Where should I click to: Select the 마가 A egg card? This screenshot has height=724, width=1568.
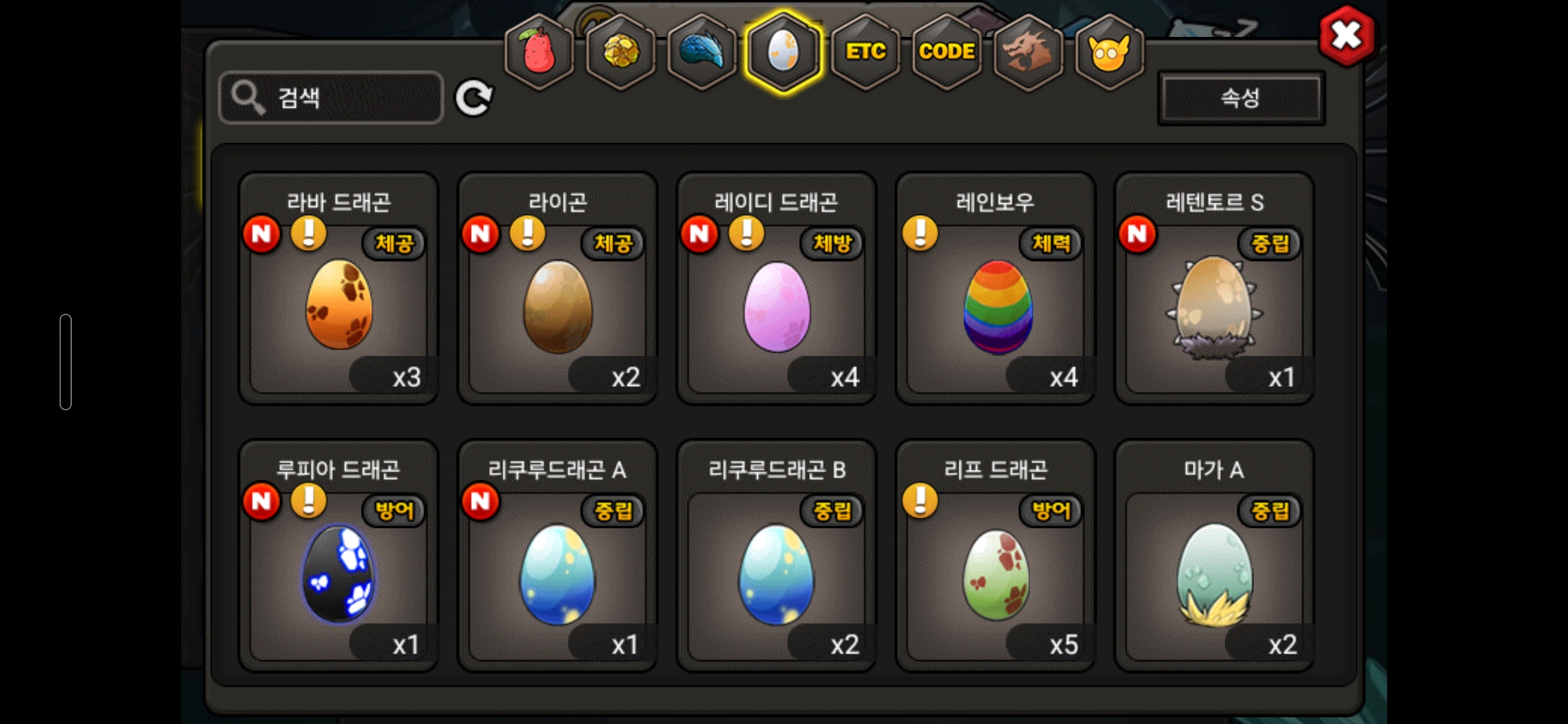click(1214, 556)
